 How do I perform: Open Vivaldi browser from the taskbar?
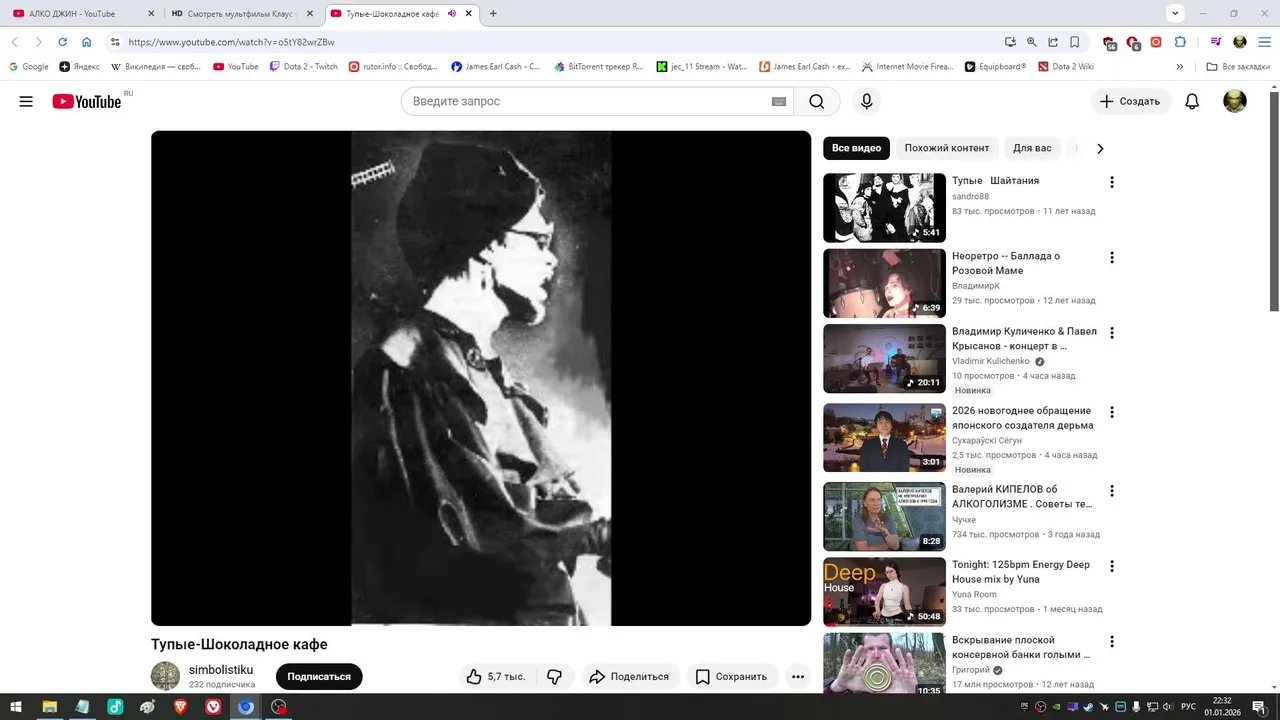click(213, 707)
